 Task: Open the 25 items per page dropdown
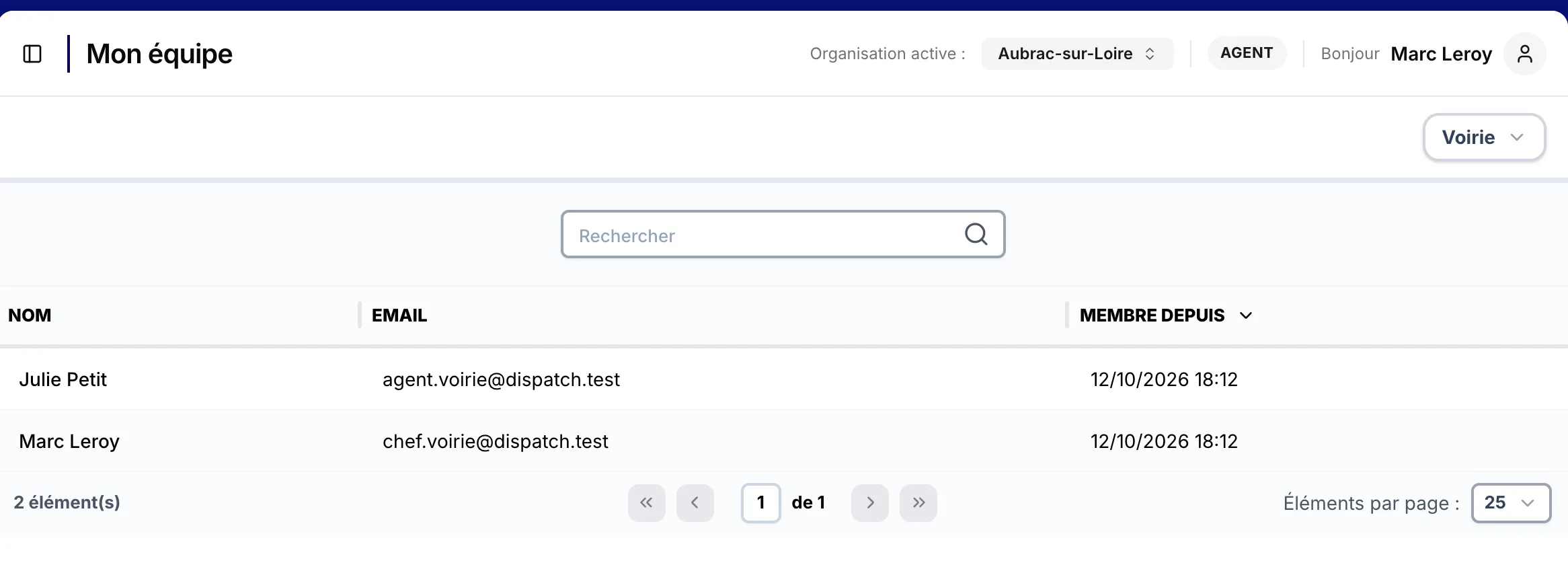1512,503
